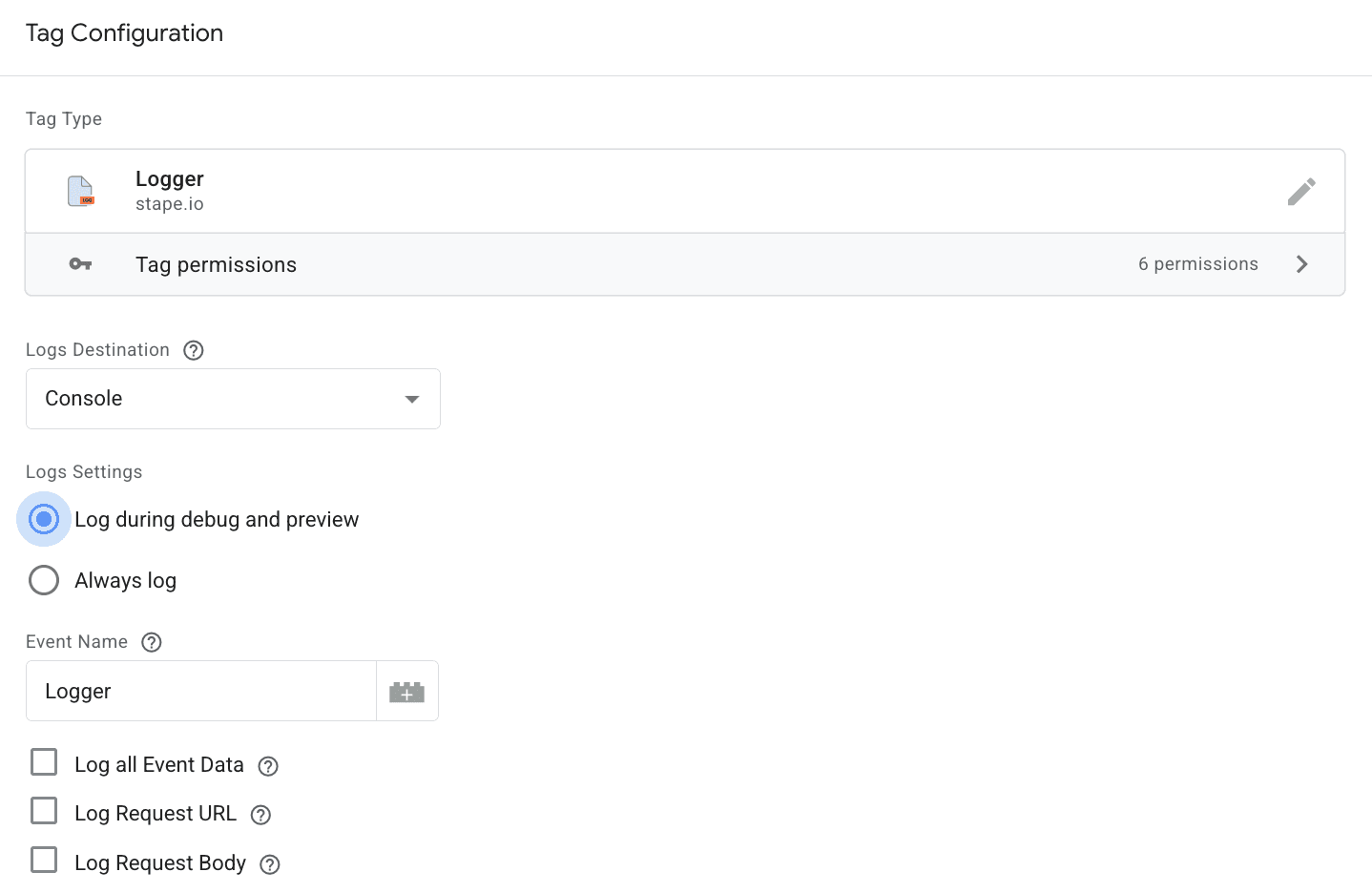Viewport: 1372px width, 893px height.
Task: Click into the Event Name input field
Action: click(201, 692)
